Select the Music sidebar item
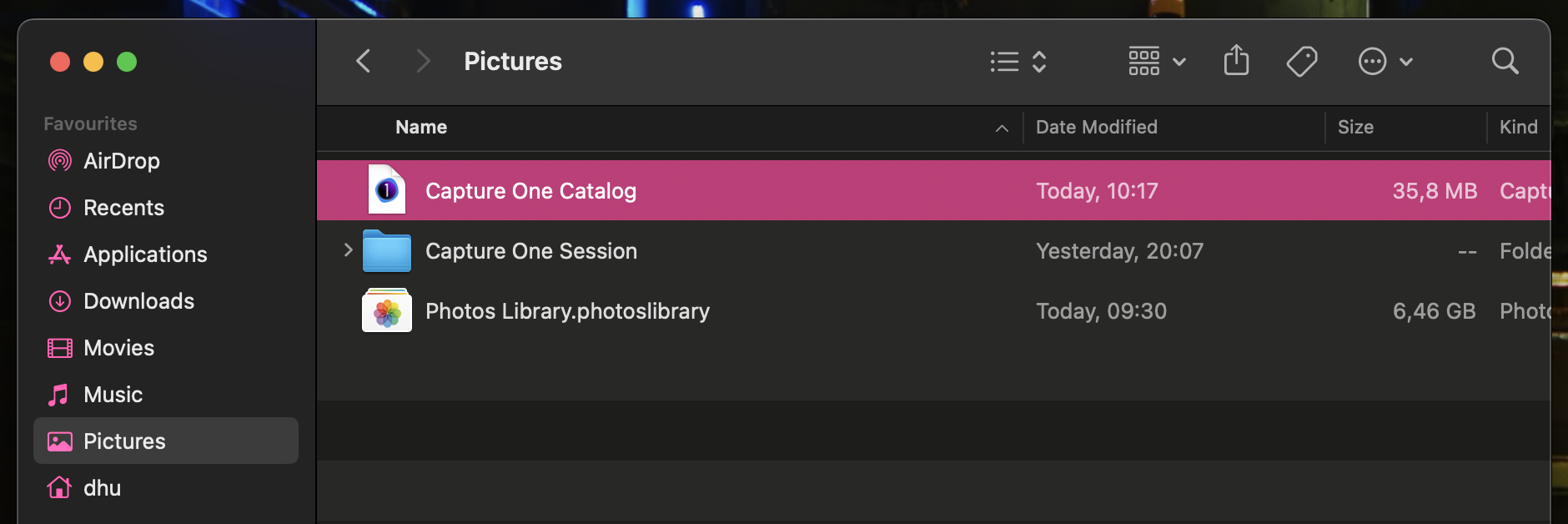The height and width of the screenshot is (524, 1568). point(113,395)
